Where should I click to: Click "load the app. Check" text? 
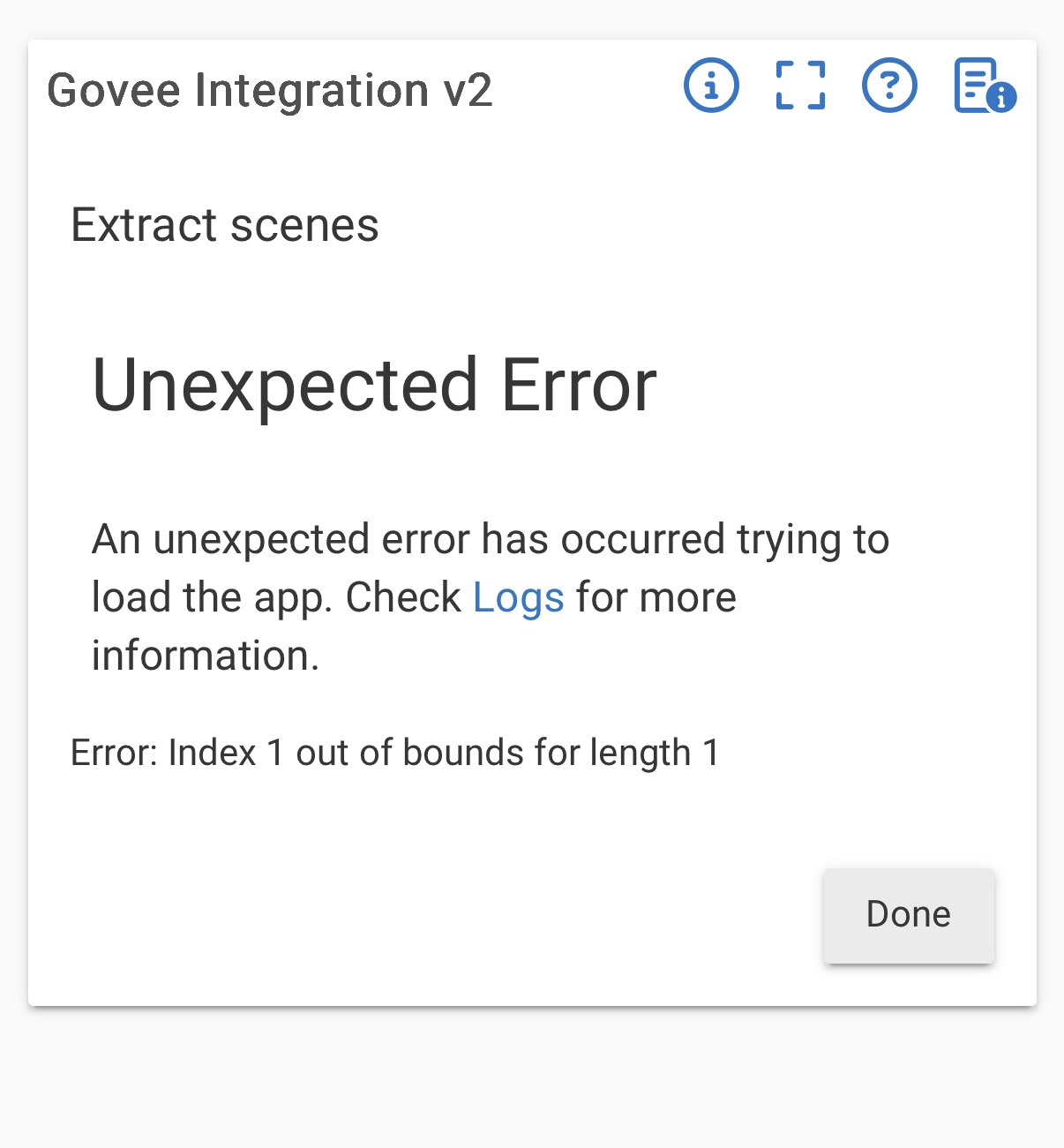click(x=276, y=597)
